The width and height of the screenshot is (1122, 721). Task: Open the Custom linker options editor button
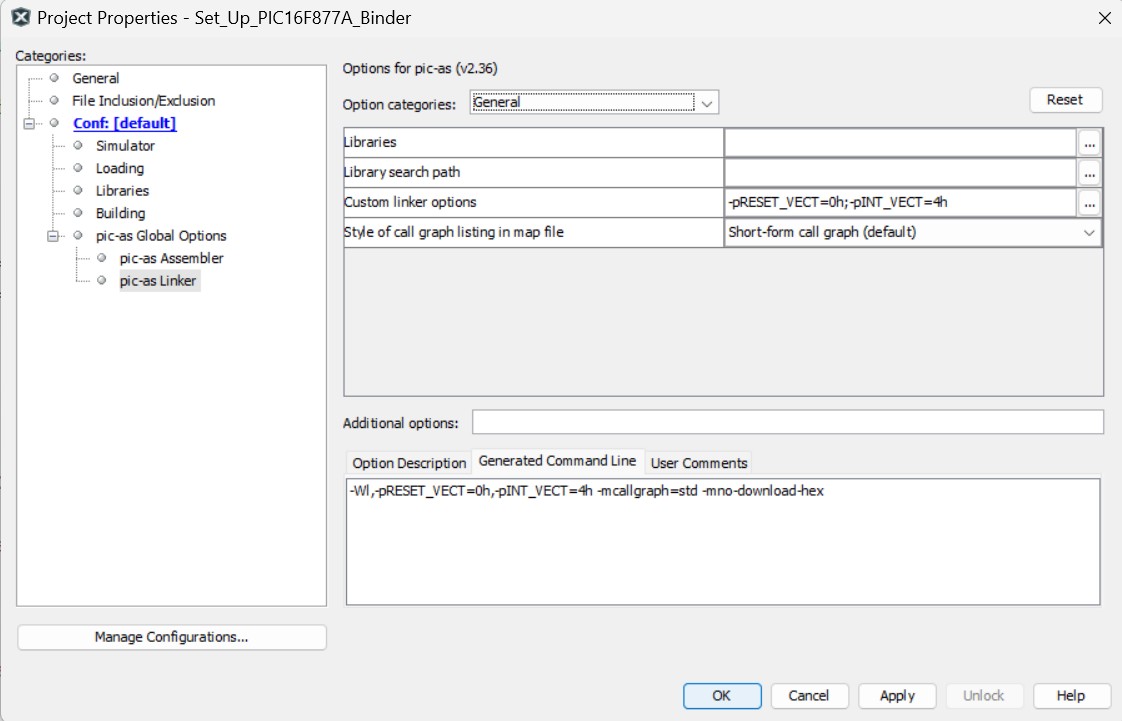[1089, 203]
